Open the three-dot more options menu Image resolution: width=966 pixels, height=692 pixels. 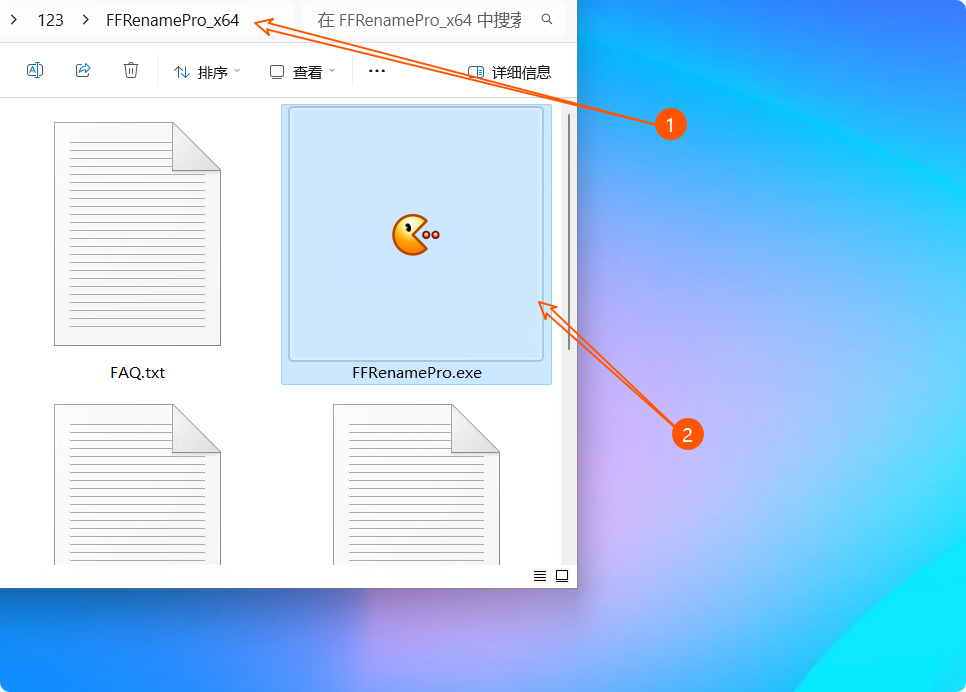click(x=376, y=71)
